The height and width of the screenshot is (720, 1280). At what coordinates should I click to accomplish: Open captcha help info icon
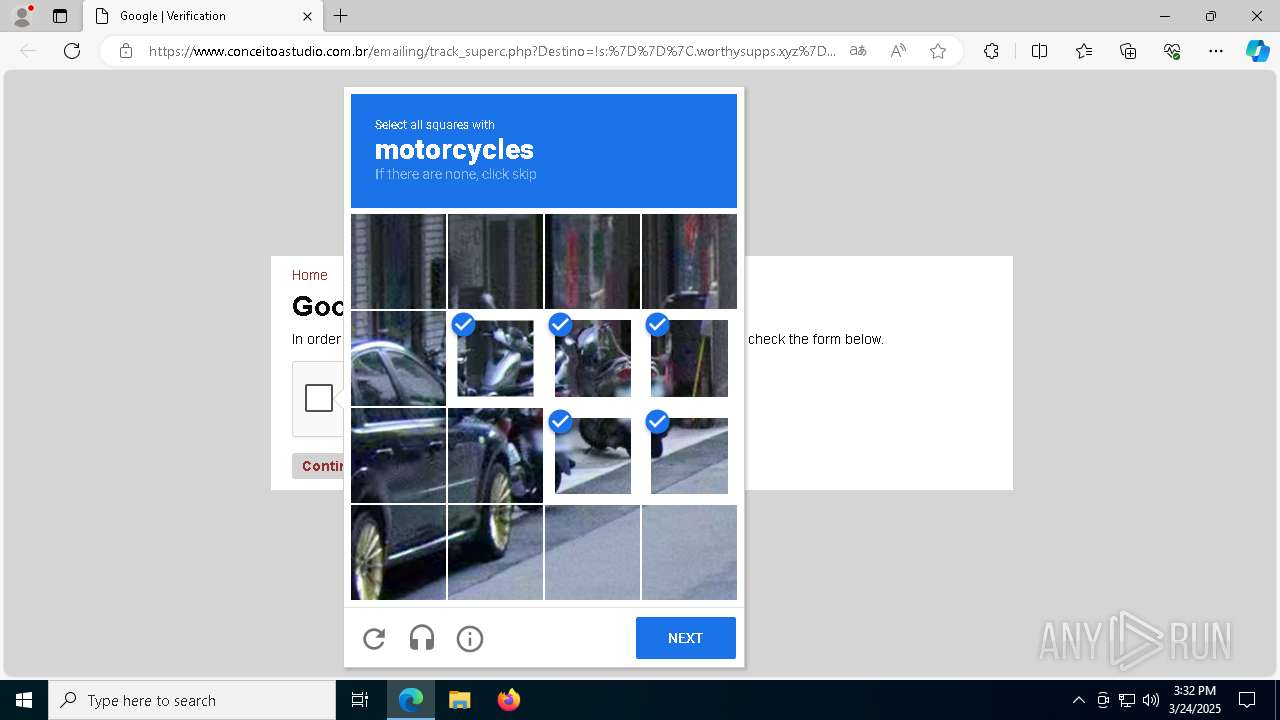coord(470,638)
